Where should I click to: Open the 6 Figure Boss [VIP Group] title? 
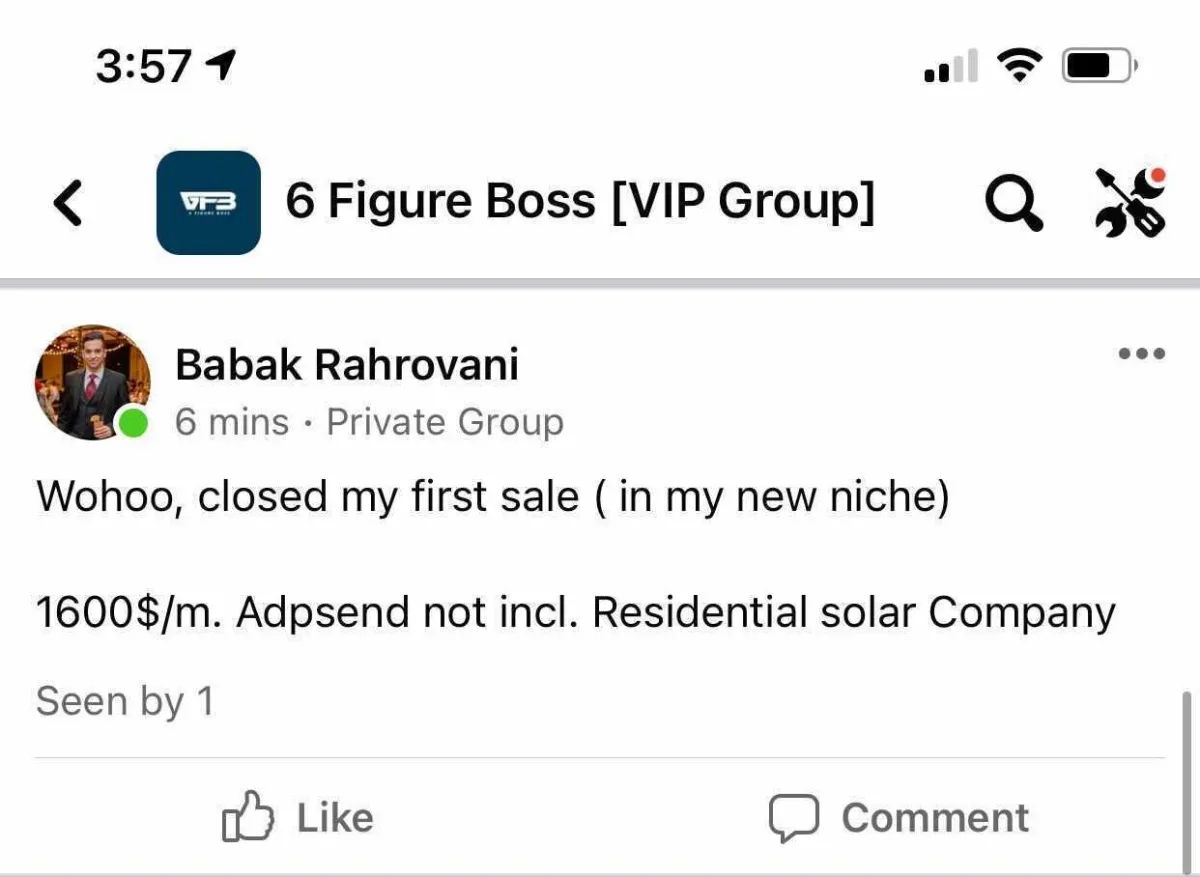click(x=580, y=202)
